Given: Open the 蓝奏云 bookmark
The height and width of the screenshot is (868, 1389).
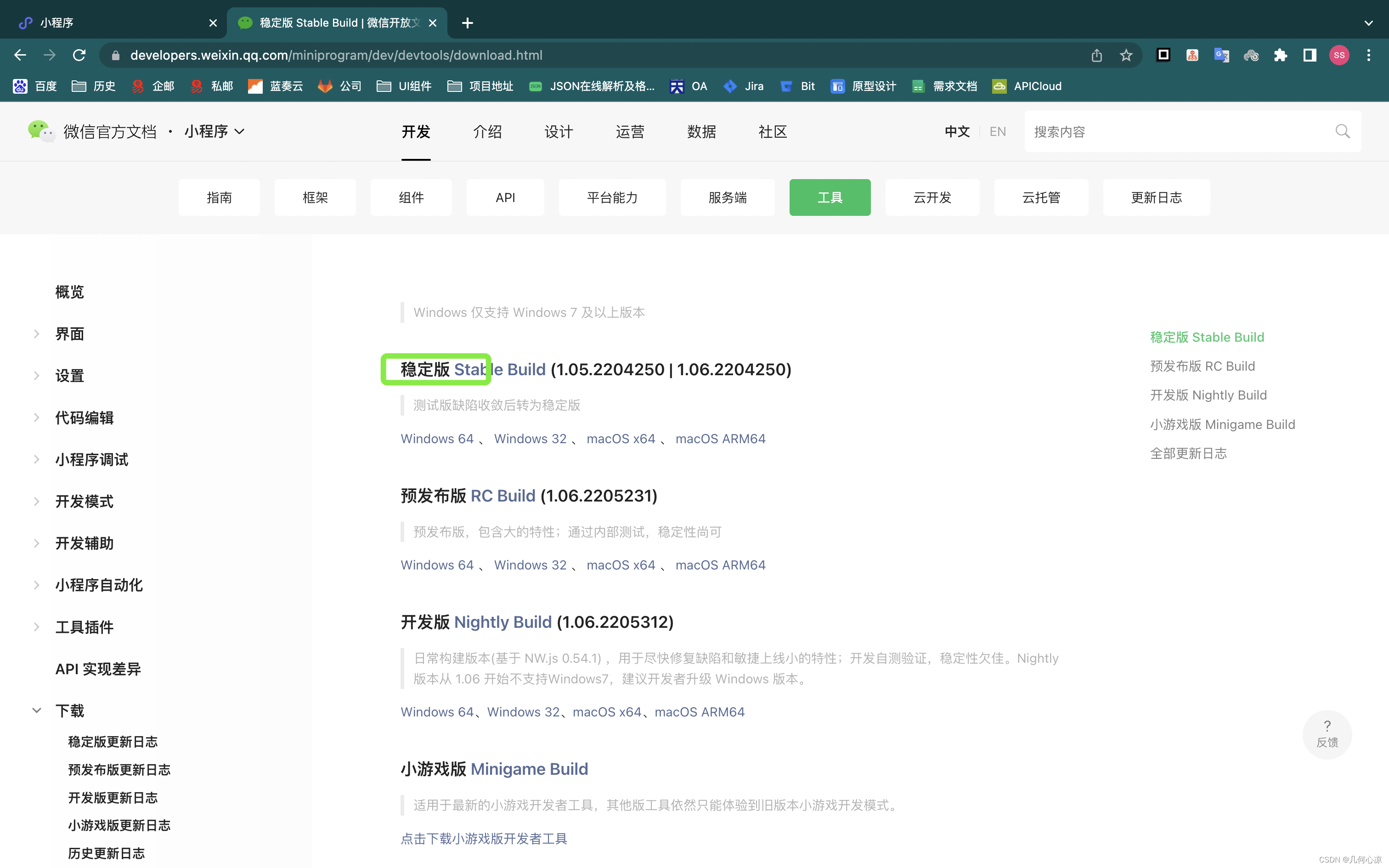Looking at the screenshot, I should coord(276,86).
